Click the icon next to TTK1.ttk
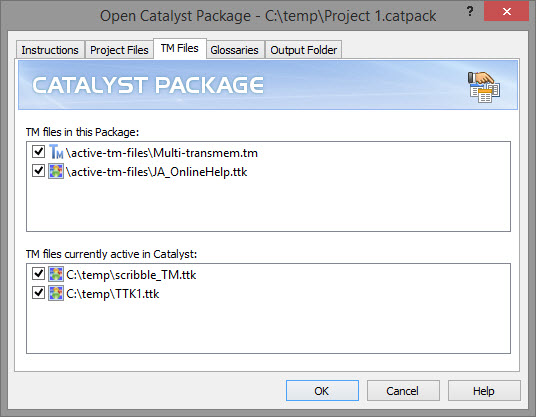The height and width of the screenshot is (417, 536). pos(56,293)
